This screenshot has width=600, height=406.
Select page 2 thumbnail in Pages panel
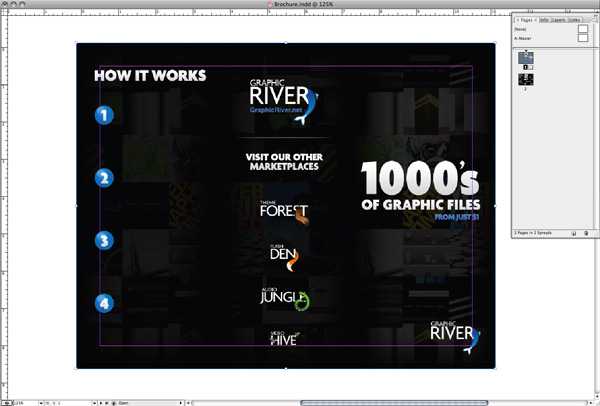coord(526,80)
